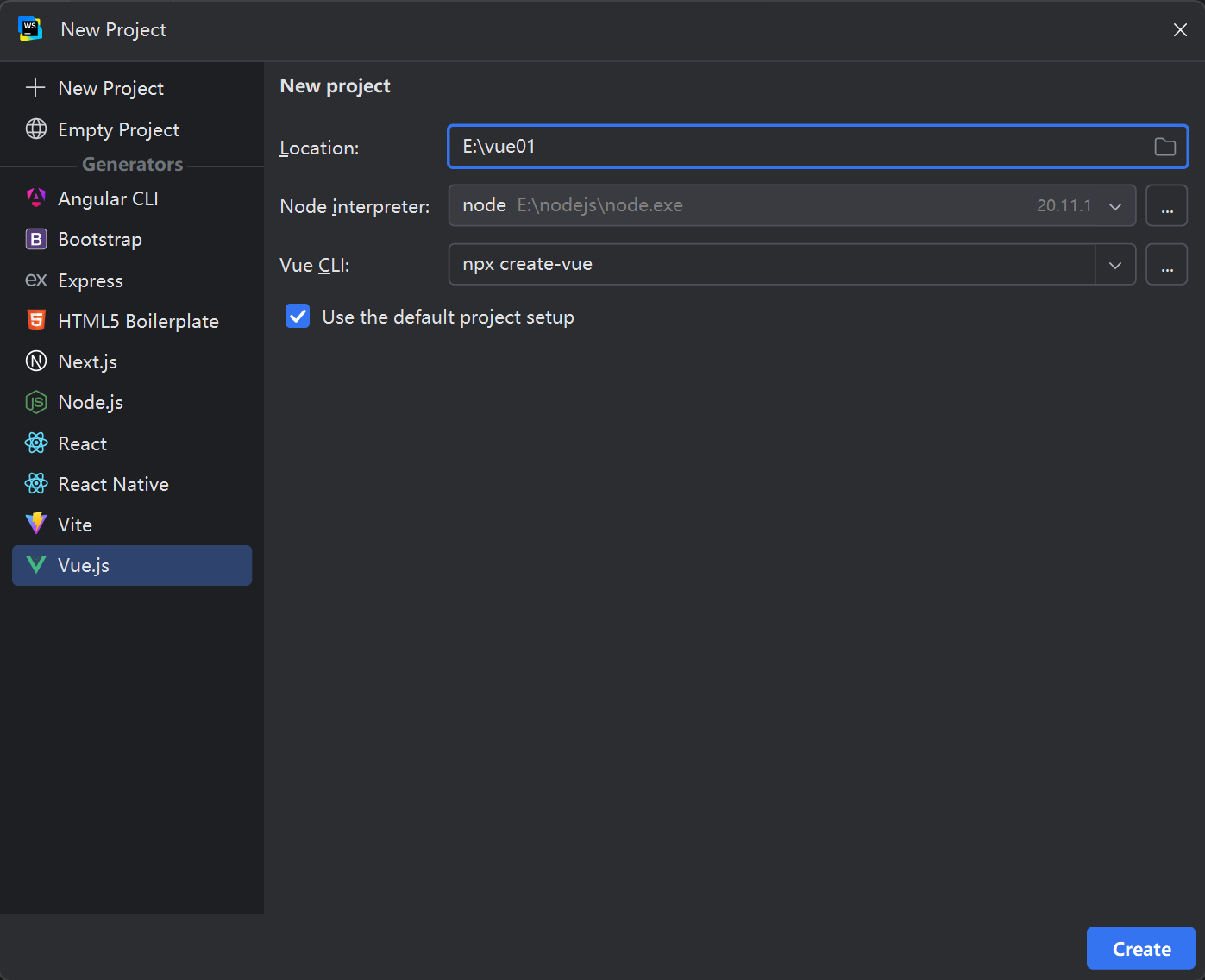Click the Angular CLI generator icon
Screen dimensions: 1205x980
[36, 198]
